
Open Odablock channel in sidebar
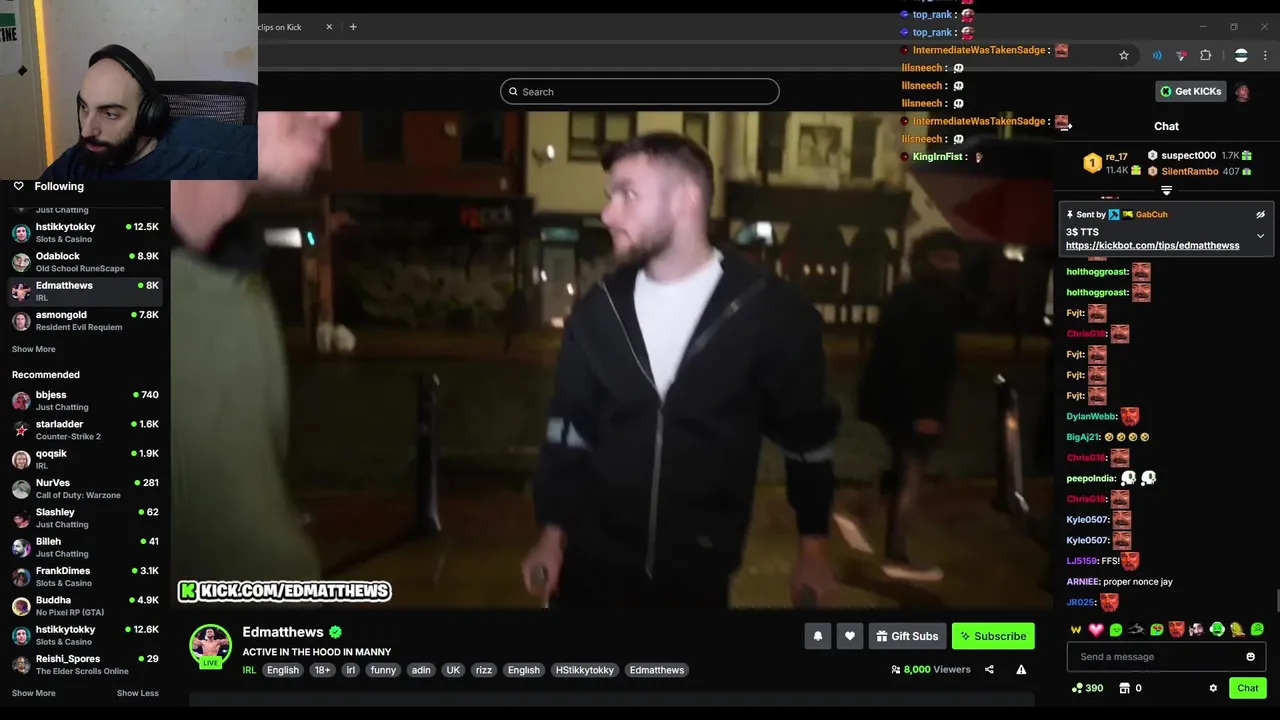tap(85, 262)
